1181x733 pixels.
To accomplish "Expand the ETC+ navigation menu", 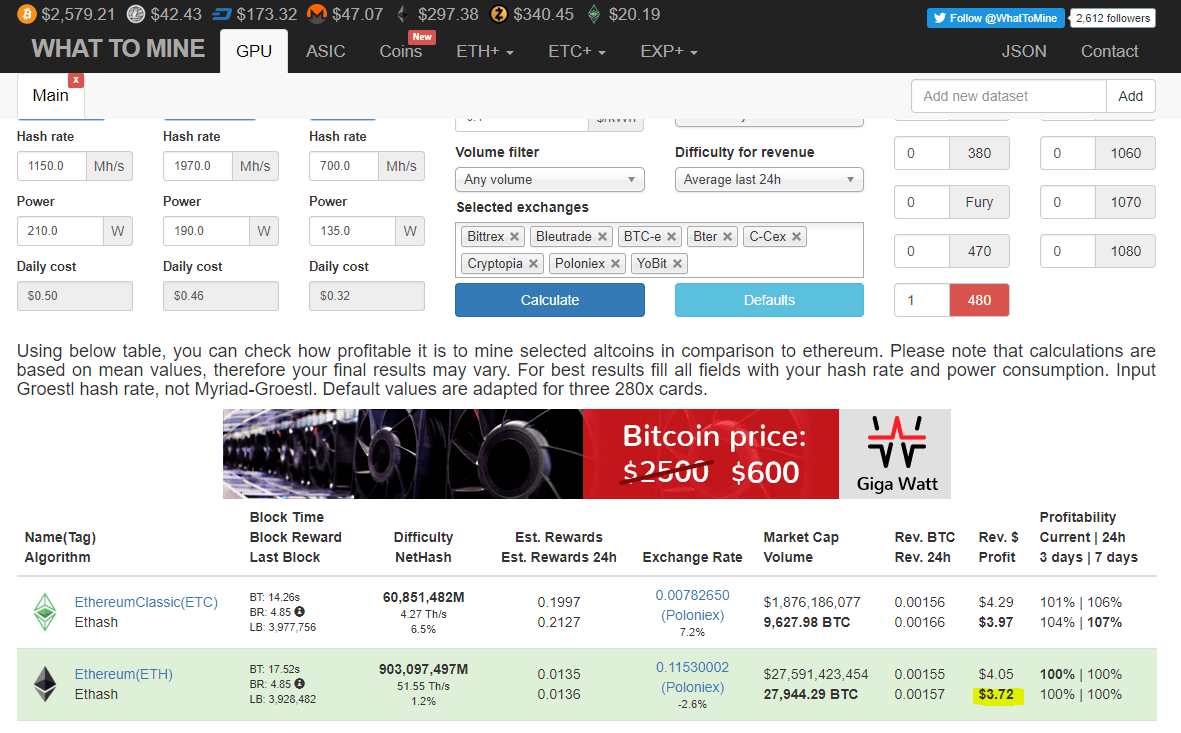I will coord(577,51).
